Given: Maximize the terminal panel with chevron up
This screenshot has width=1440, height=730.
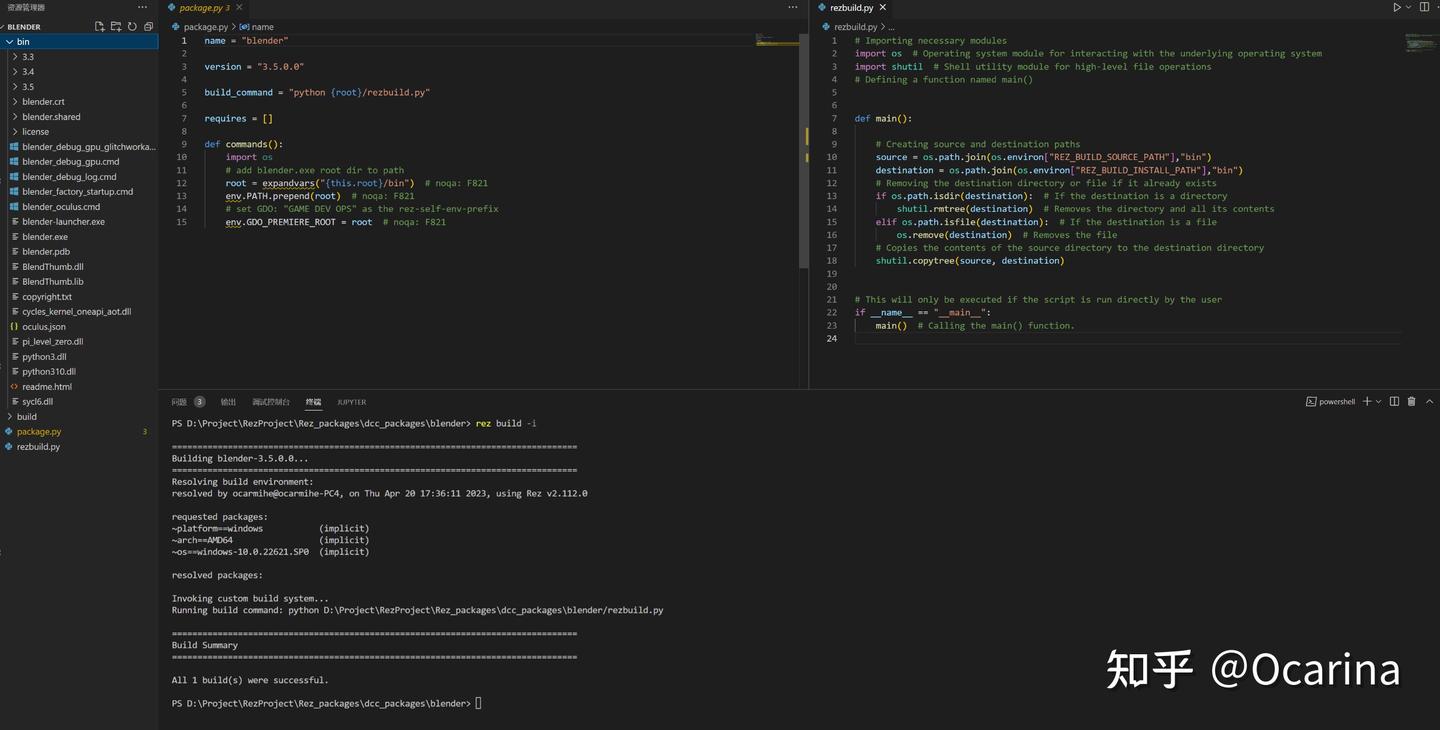Looking at the screenshot, I should pyautogui.click(x=1428, y=402).
